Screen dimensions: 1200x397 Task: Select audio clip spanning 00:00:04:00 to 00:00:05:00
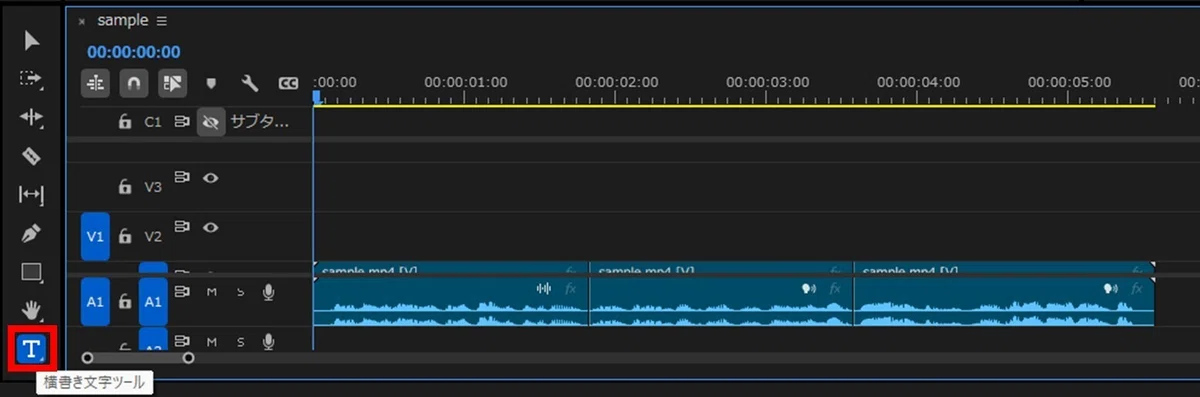coord(1004,301)
